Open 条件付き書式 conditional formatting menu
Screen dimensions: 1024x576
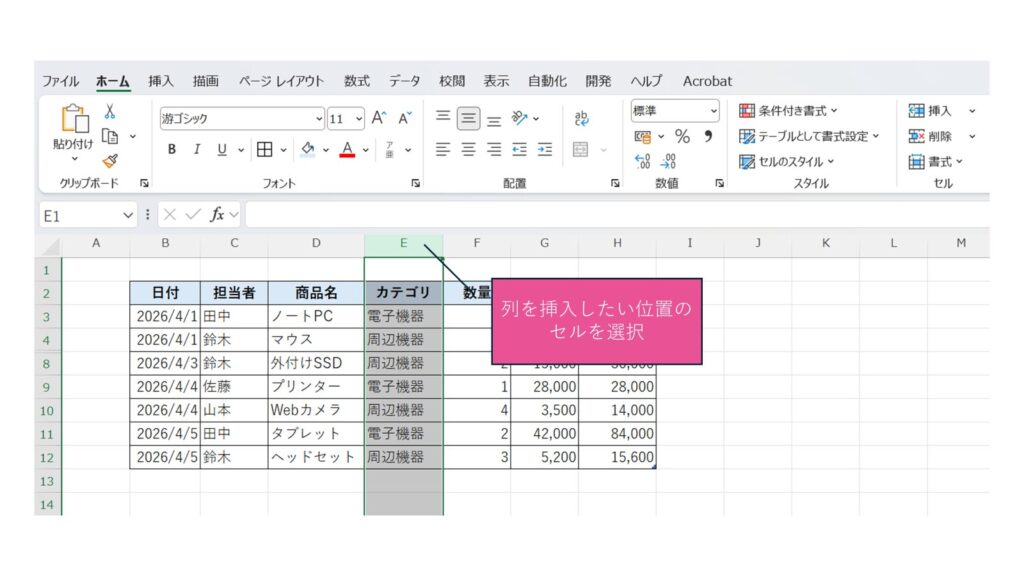[789, 111]
